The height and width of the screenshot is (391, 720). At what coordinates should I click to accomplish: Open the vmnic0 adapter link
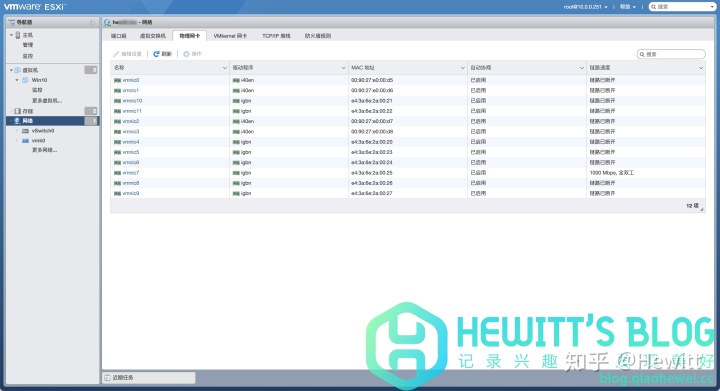tap(131, 80)
